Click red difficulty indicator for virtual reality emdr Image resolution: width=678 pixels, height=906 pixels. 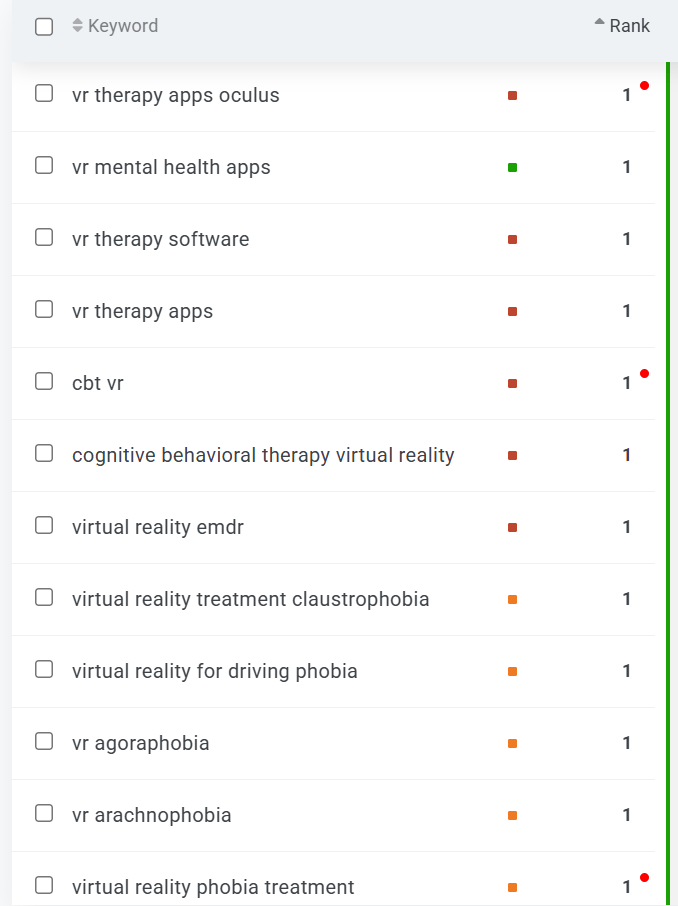512,528
